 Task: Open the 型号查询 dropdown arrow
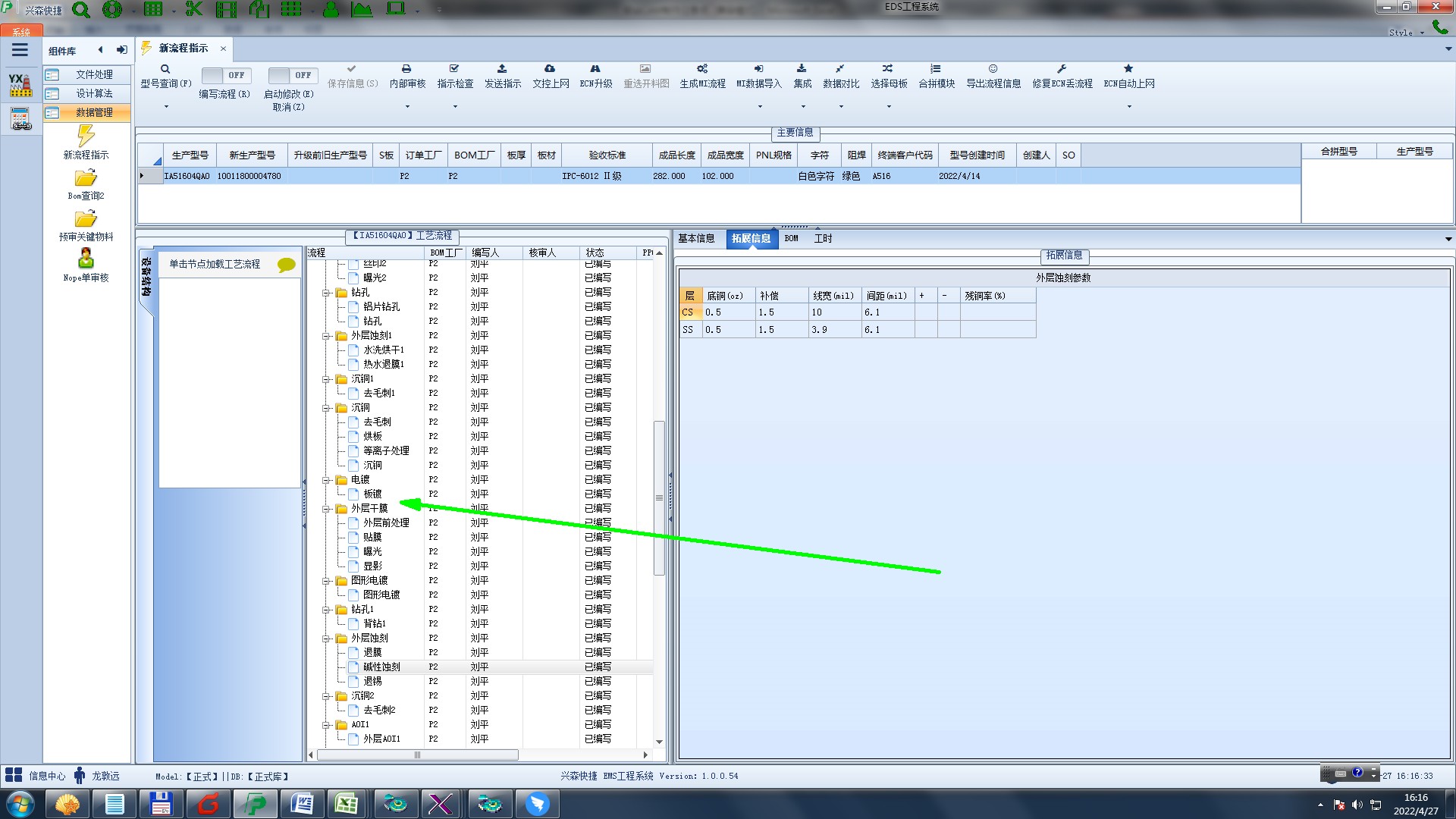(166, 106)
